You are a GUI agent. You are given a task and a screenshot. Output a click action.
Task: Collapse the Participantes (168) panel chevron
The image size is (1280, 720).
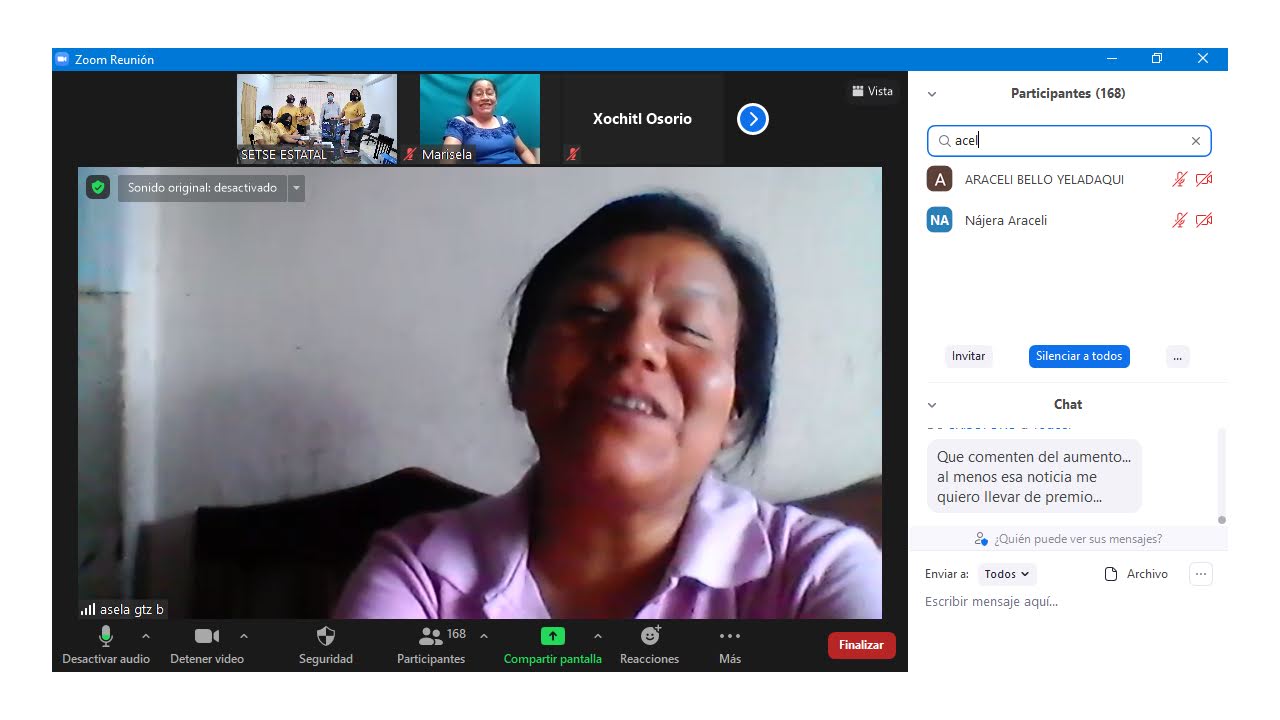click(932, 94)
